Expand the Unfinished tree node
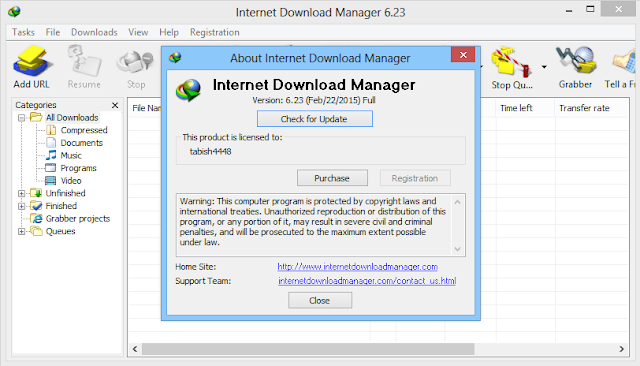This screenshot has height=366, width=640. pyautogui.click(x=22, y=193)
